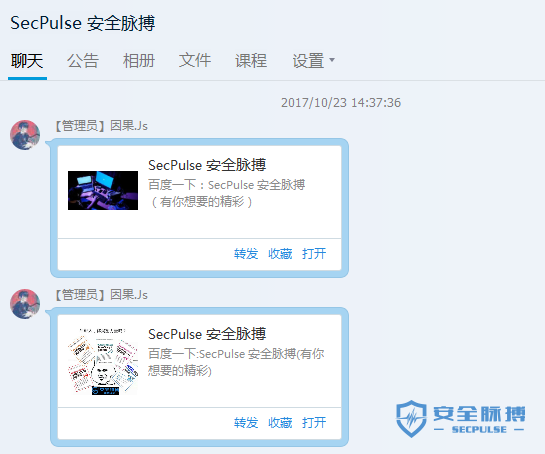This screenshot has width=545, height=454.
Task: Click the dropdown arrow beside 设置
Action: 332,60
